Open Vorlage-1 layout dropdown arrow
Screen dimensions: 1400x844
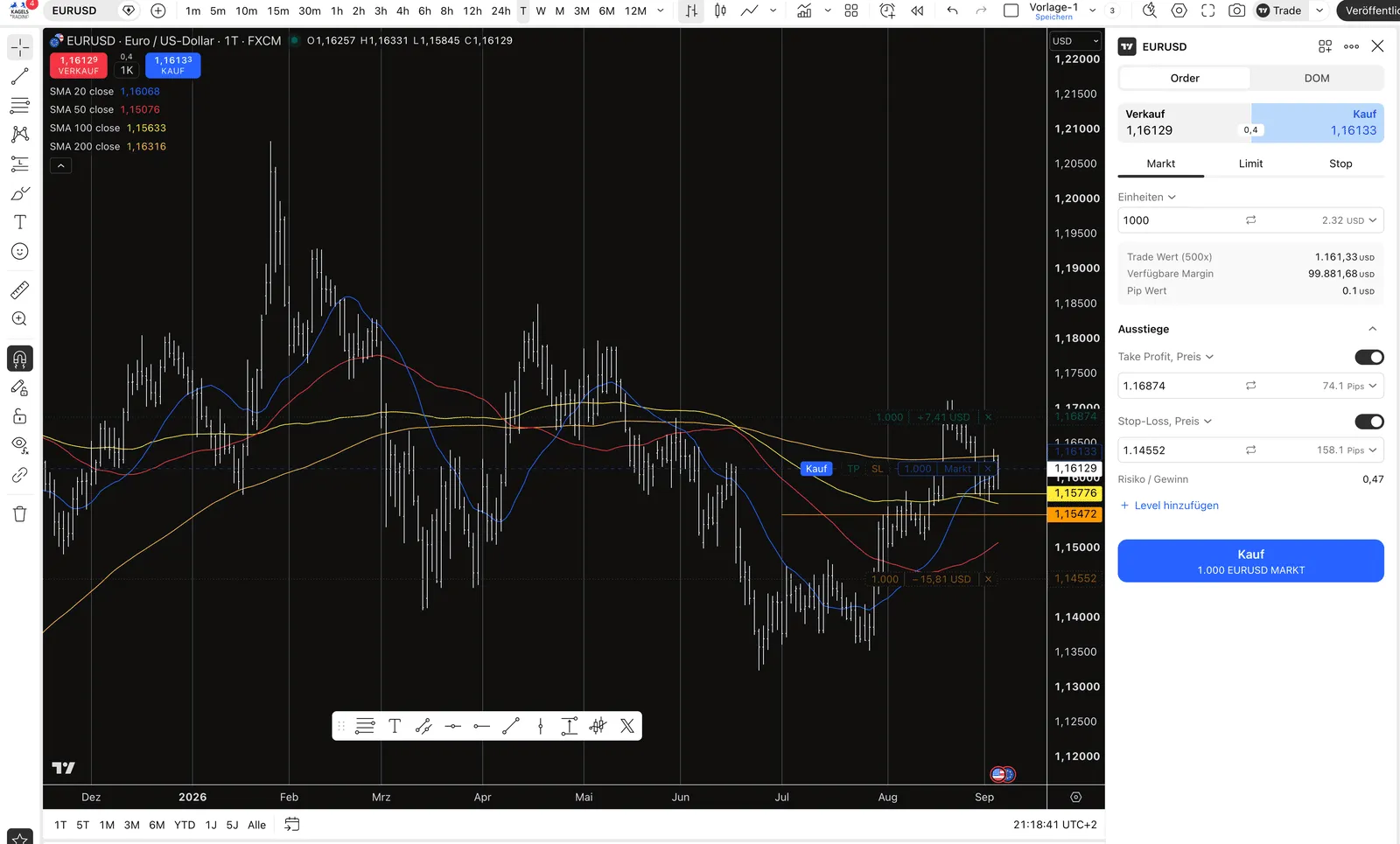[x=1093, y=10]
